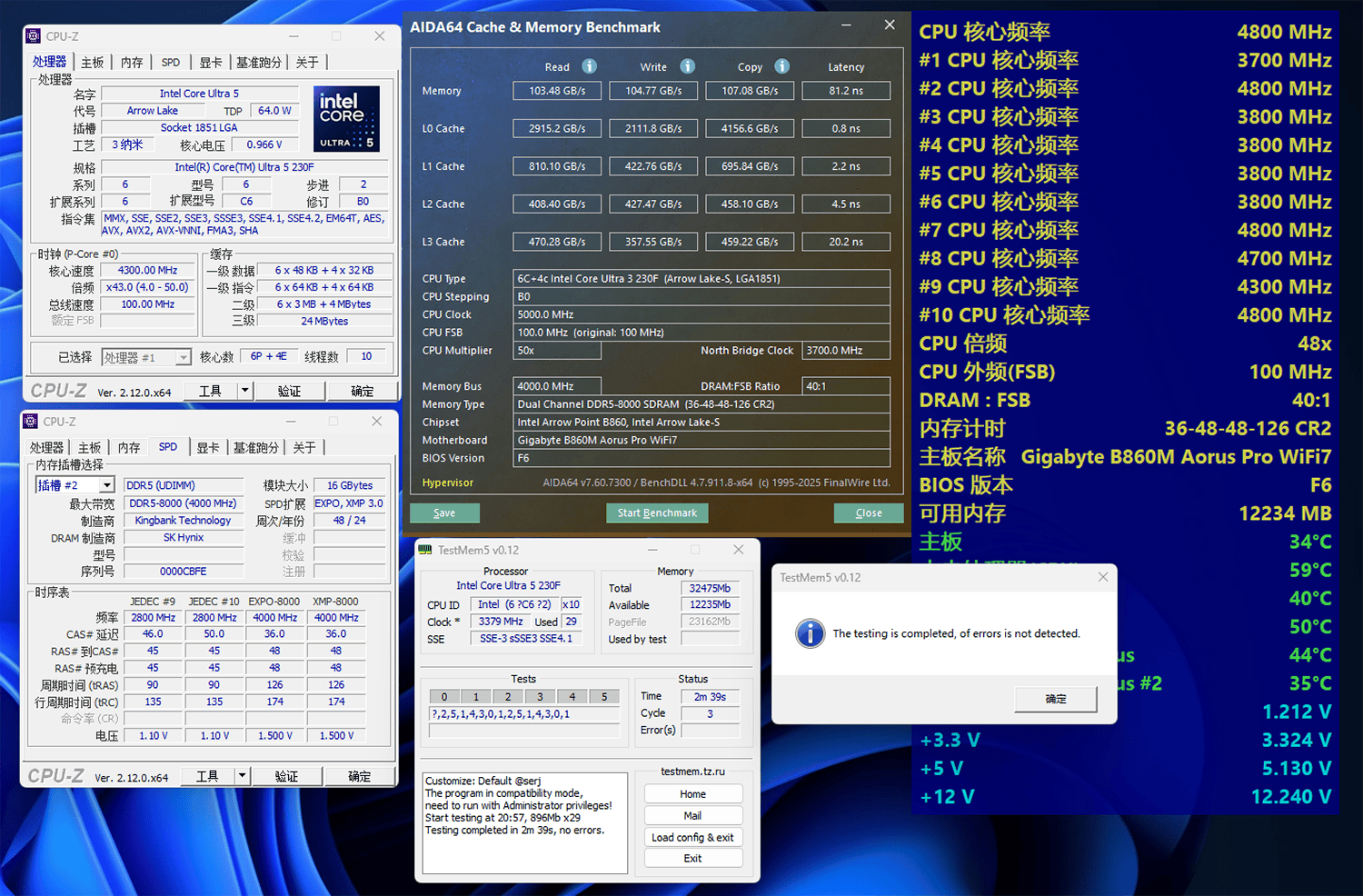Viewport: 1363px width, 896px height.
Task: Click Load config & exit in TestMem5
Action: 693,838
